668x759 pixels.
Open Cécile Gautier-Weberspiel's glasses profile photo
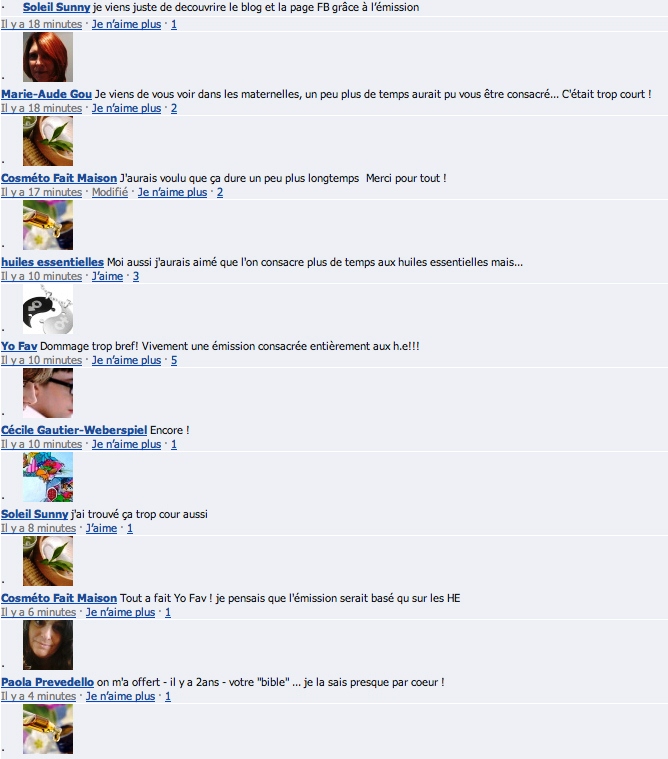[x=48, y=393]
